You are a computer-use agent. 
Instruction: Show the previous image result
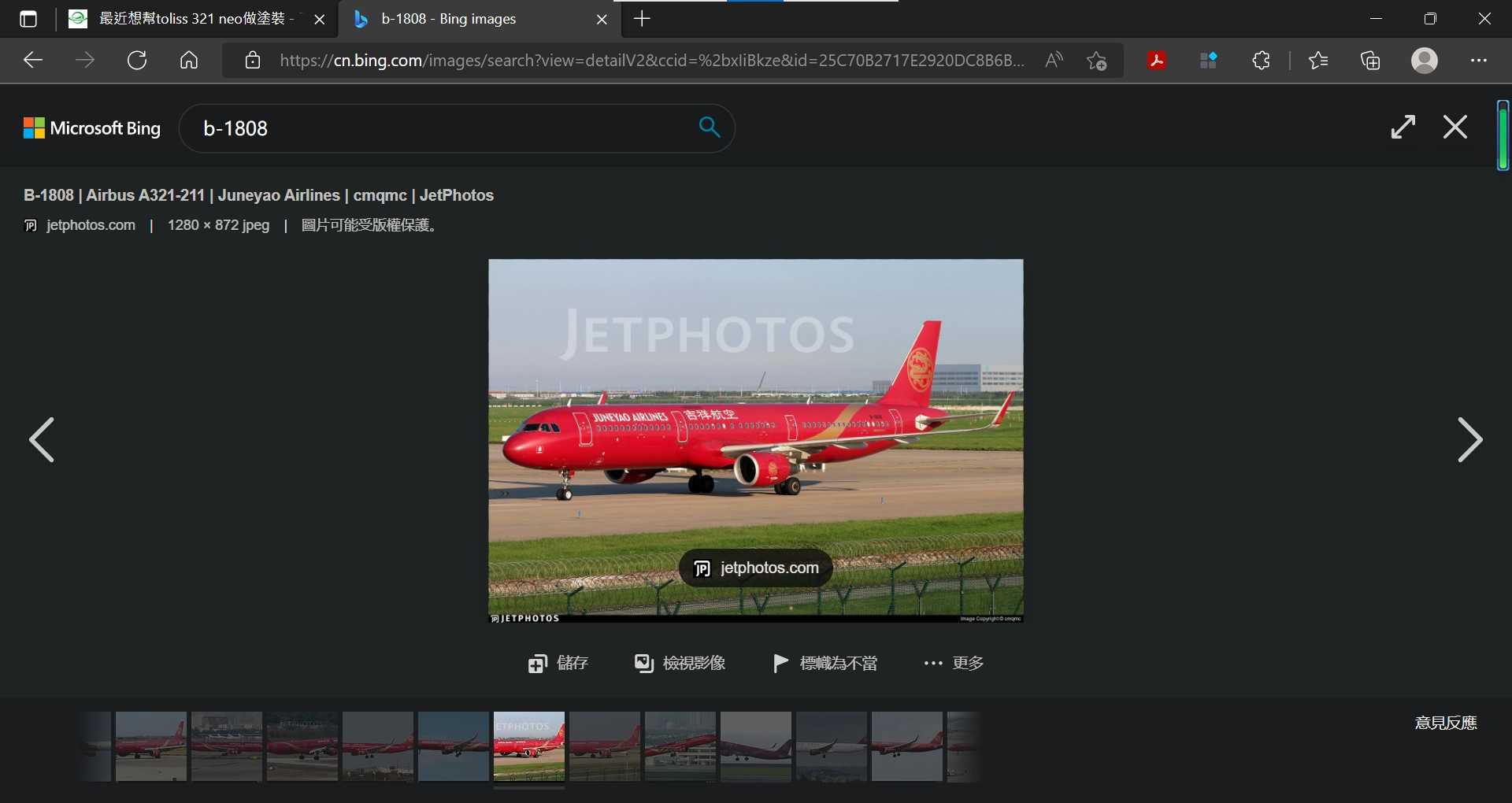tap(42, 439)
